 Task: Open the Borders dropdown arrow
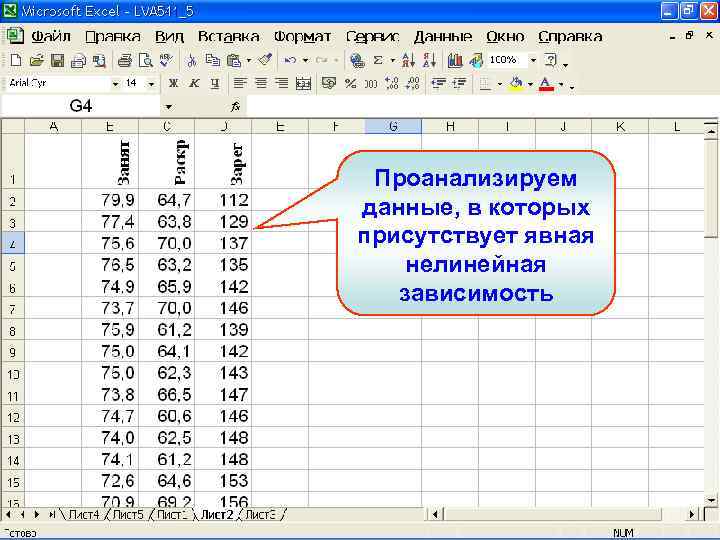(500, 84)
